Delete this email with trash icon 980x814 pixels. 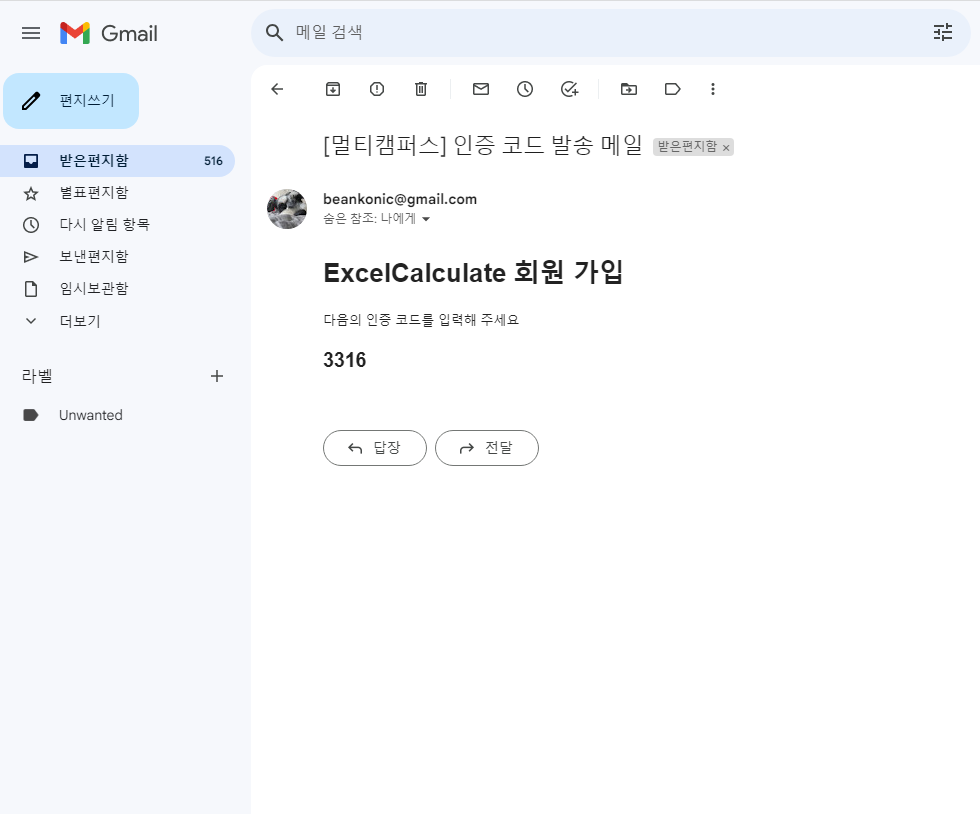point(421,89)
